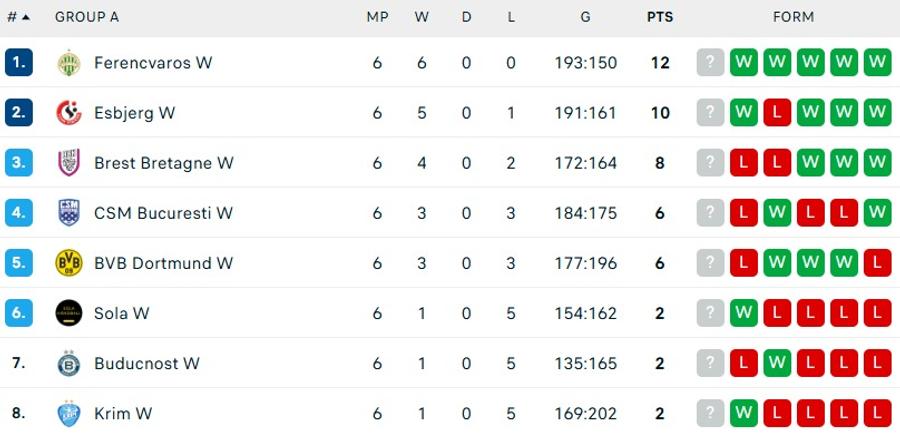
Task: Open Ferencvaros W team name link
Action: point(153,63)
